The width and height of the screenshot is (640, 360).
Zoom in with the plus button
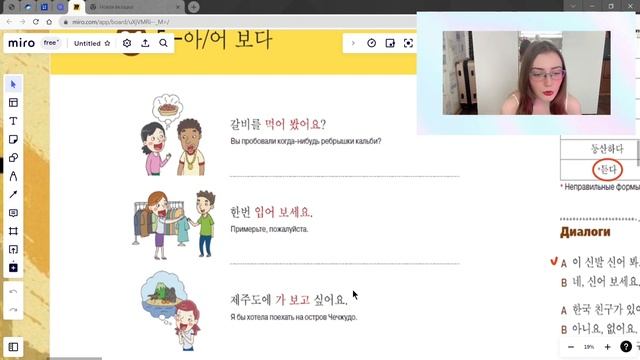coord(607,347)
